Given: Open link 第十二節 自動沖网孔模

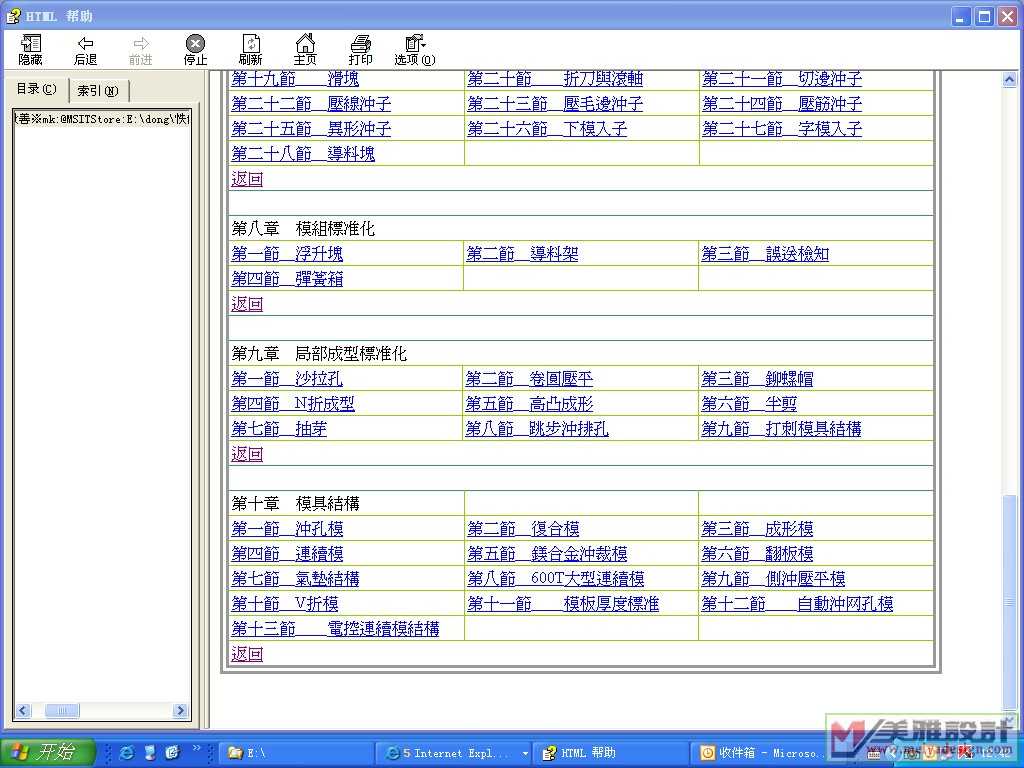Looking at the screenshot, I should 797,604.
